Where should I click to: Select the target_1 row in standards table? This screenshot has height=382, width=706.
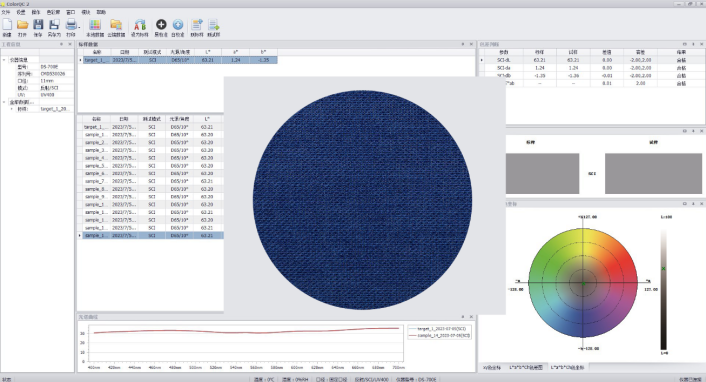180,60
